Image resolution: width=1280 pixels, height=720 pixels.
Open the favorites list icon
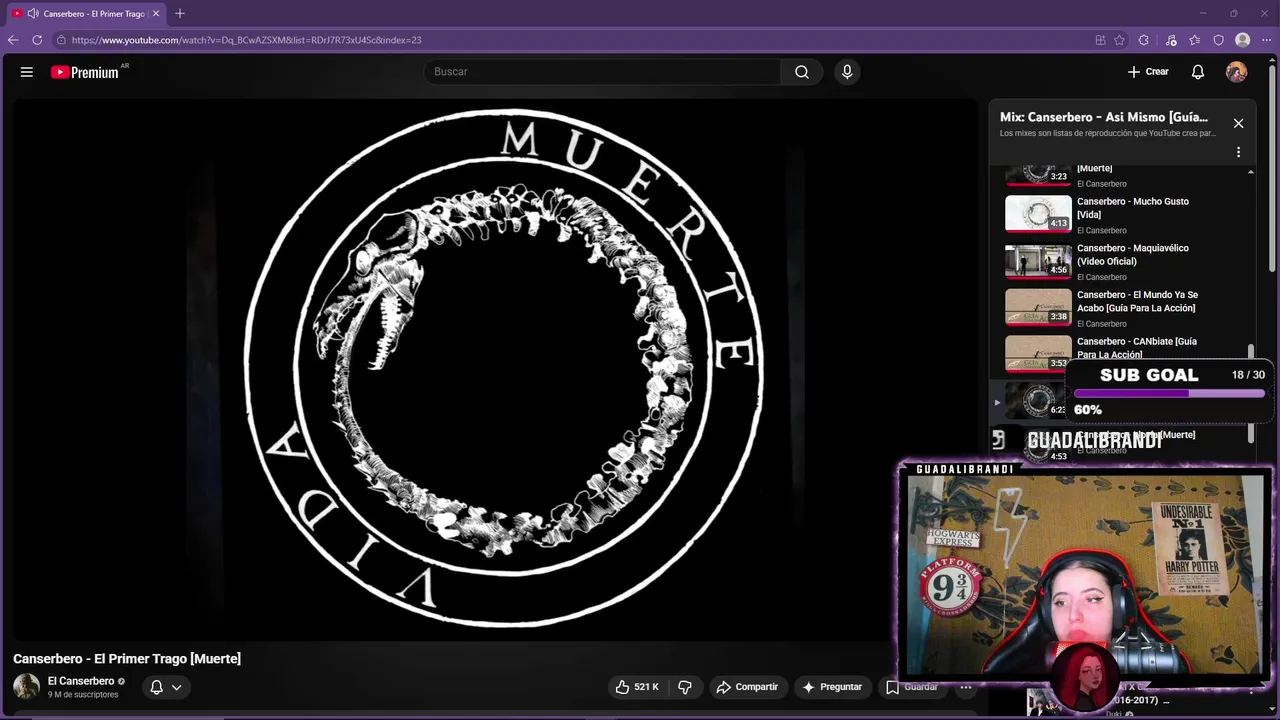[1195, 40]
